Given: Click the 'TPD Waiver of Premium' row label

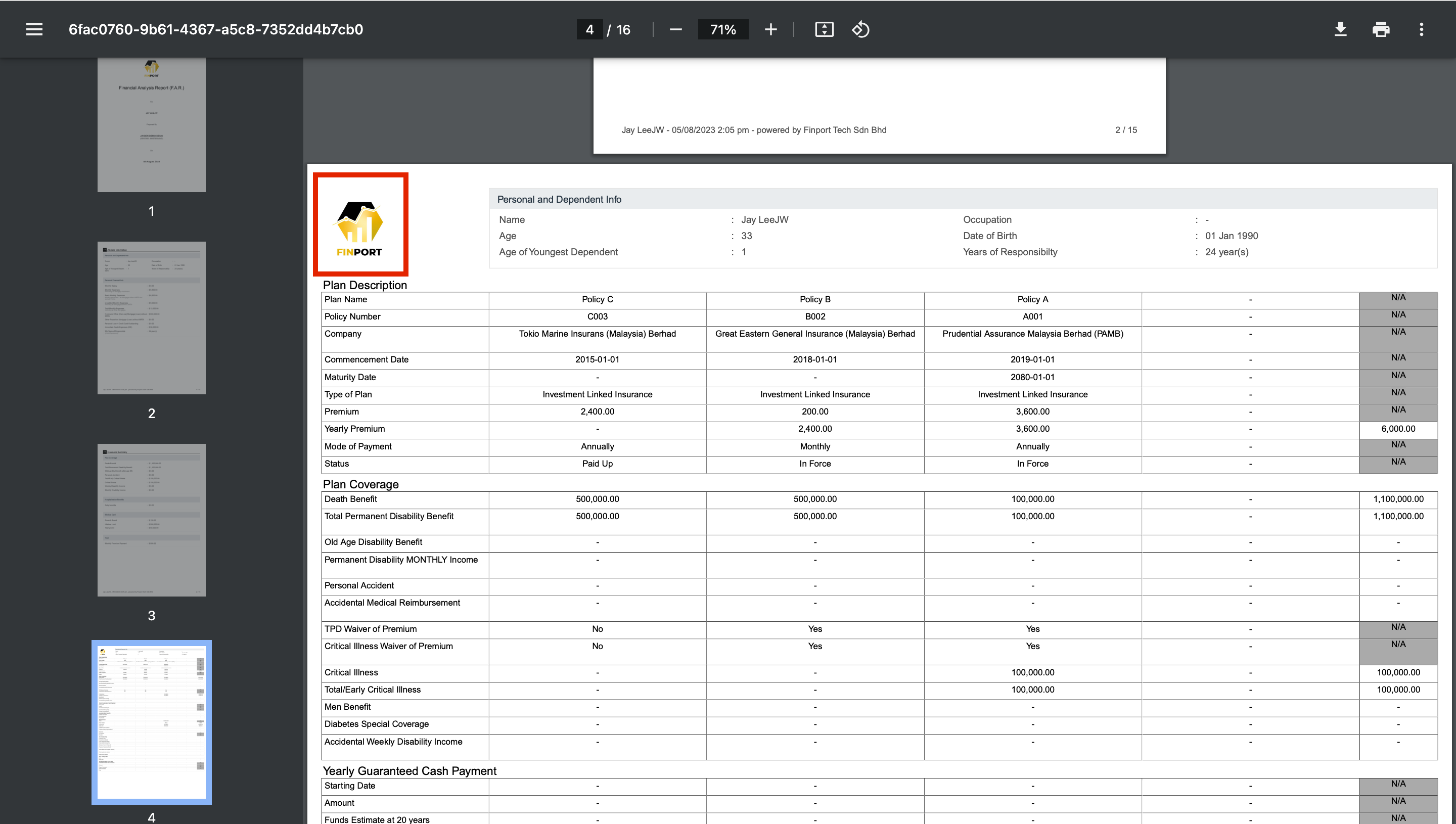Looking at the screenshot, I should click(370, 629).
